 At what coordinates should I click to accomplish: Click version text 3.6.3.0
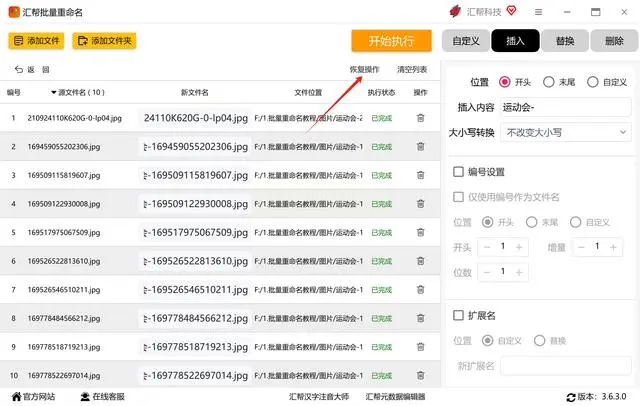[x=614, y=397]
